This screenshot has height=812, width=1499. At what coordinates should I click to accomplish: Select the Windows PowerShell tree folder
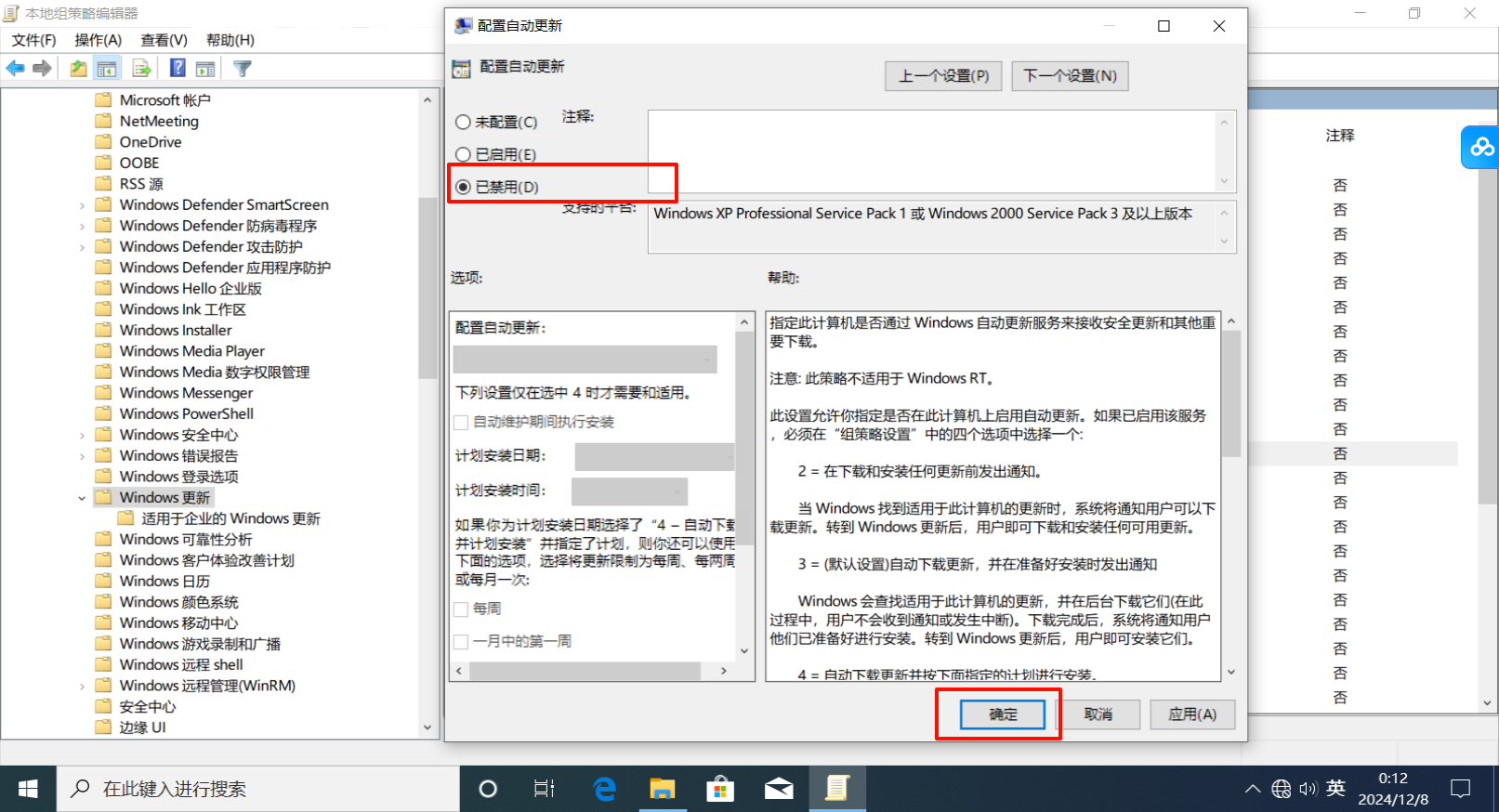[186, 414]
